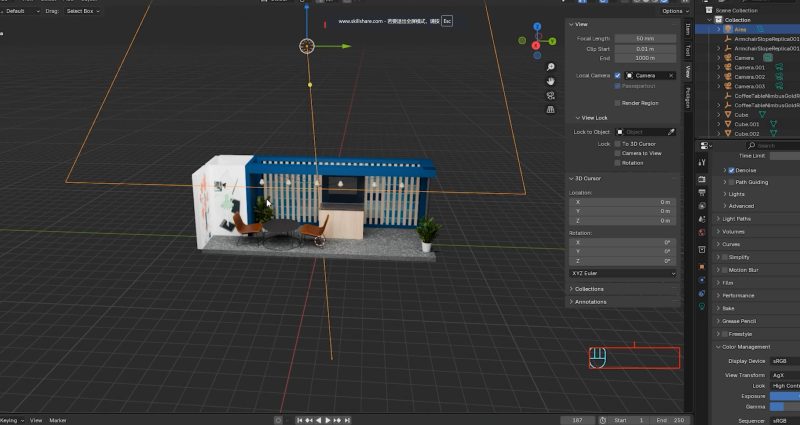Image resolution: width=800 pixels, height=425 pixels.
Task: Toggle the camera view icon in viewport
Action: (551, 95)
